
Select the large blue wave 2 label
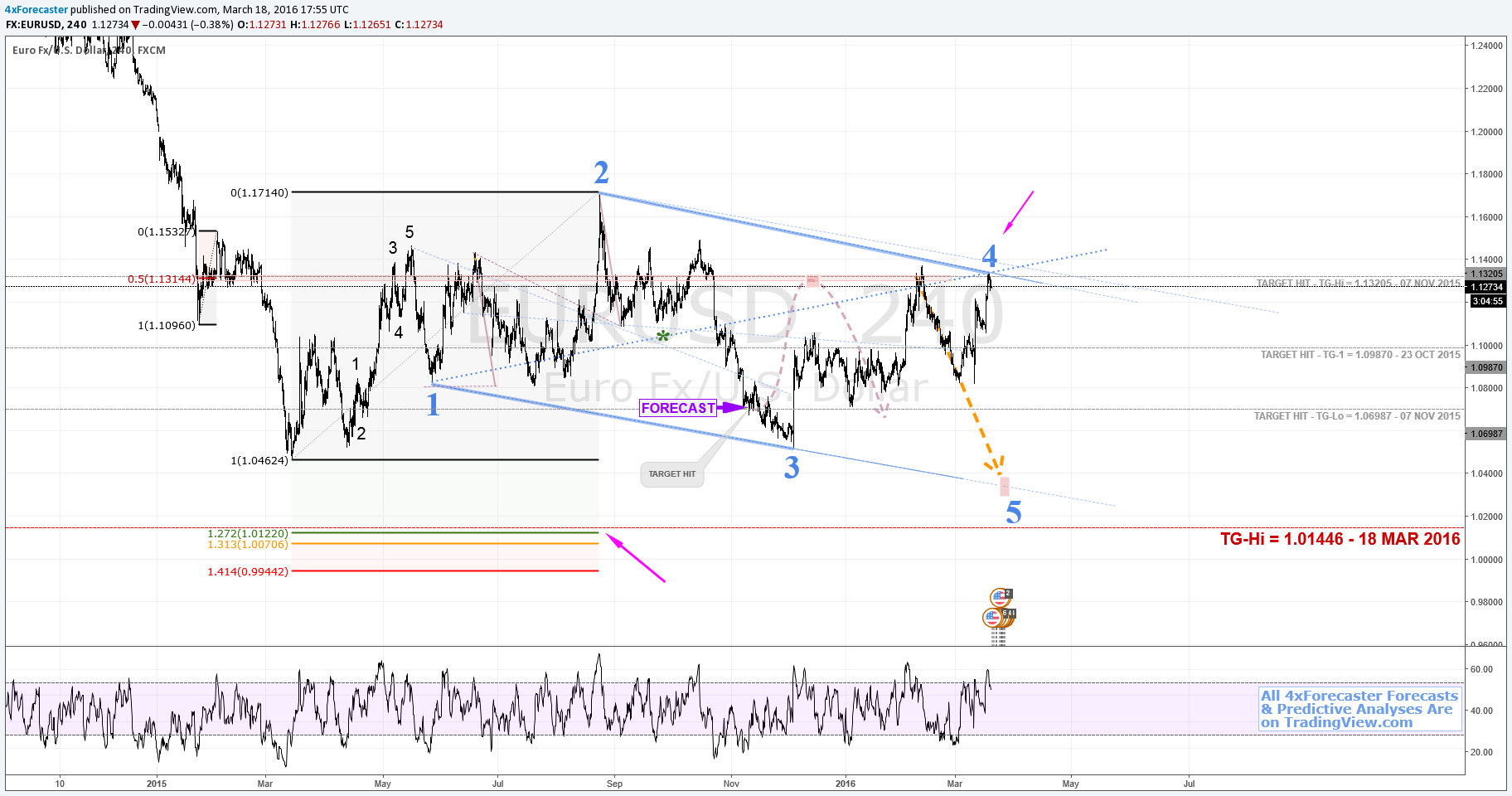(x=602, y=172)
